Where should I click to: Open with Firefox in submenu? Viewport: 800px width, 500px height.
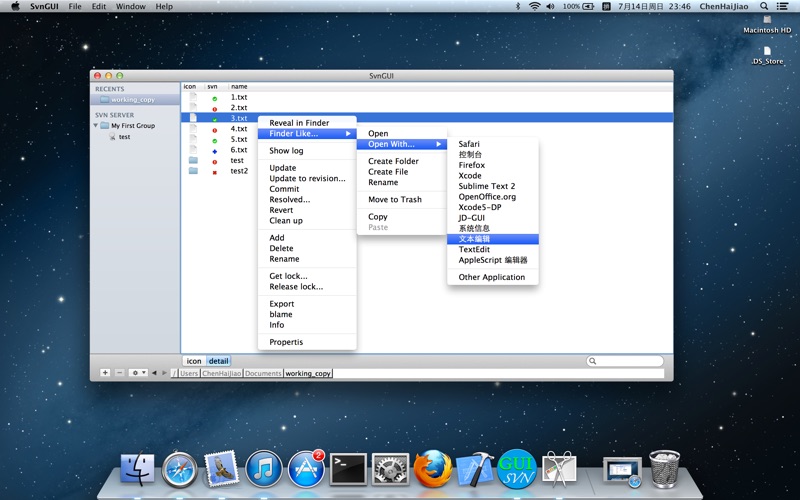pos(493,165)
